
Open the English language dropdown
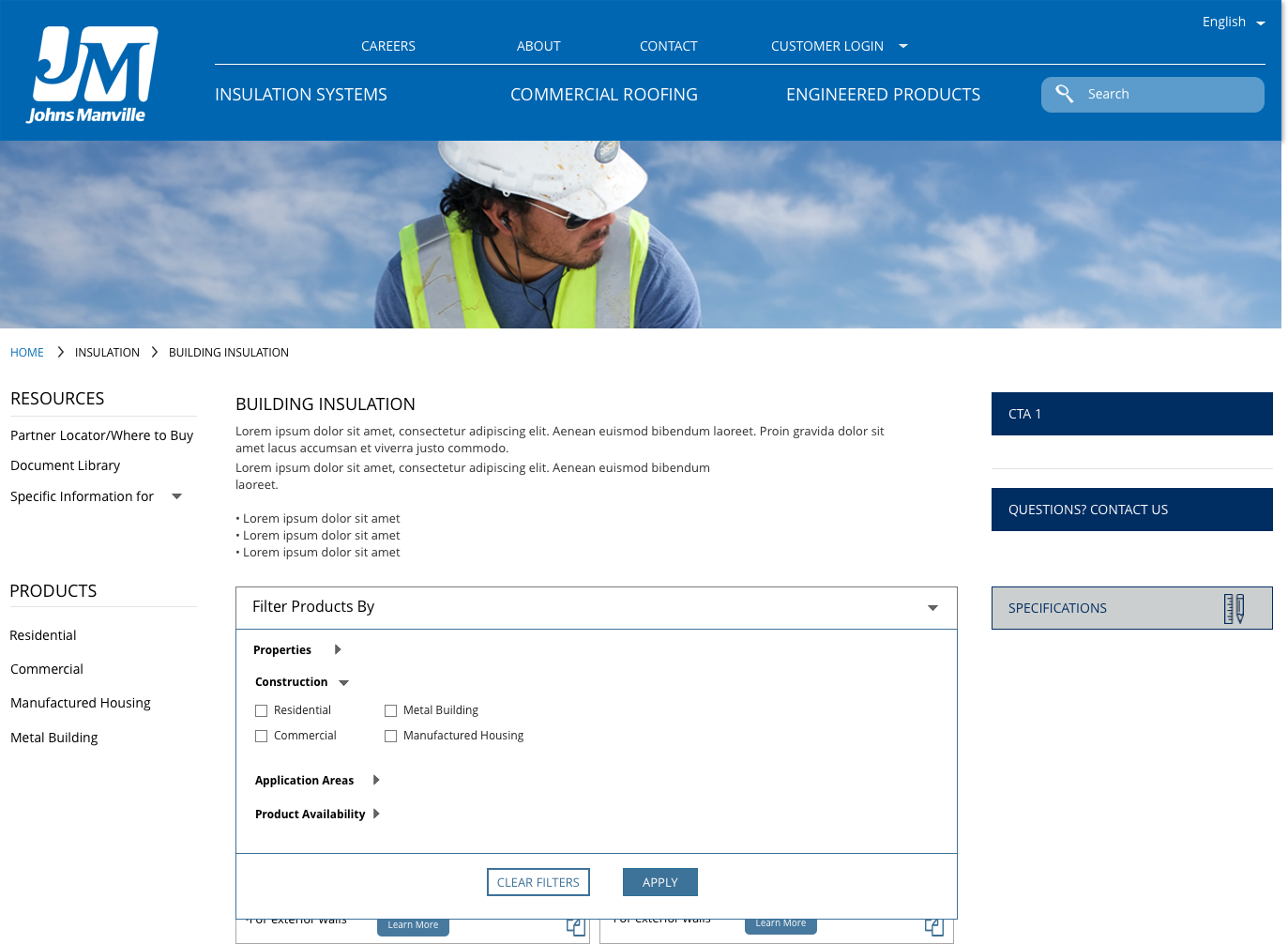coord(1234,22)
